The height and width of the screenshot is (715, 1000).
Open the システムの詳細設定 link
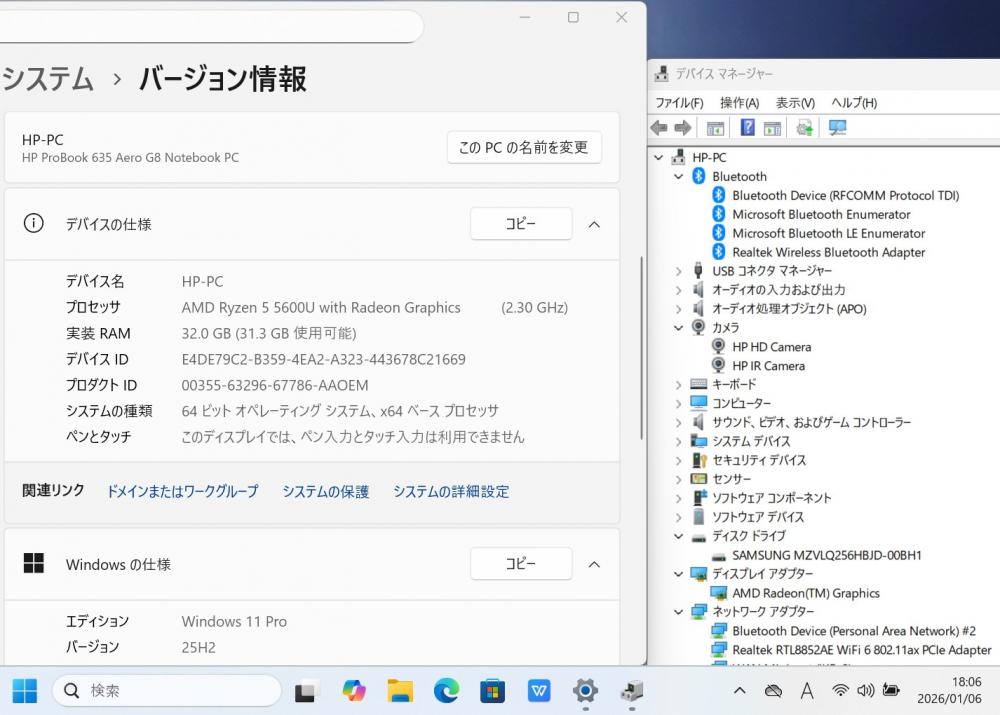(x=451, y=492)
